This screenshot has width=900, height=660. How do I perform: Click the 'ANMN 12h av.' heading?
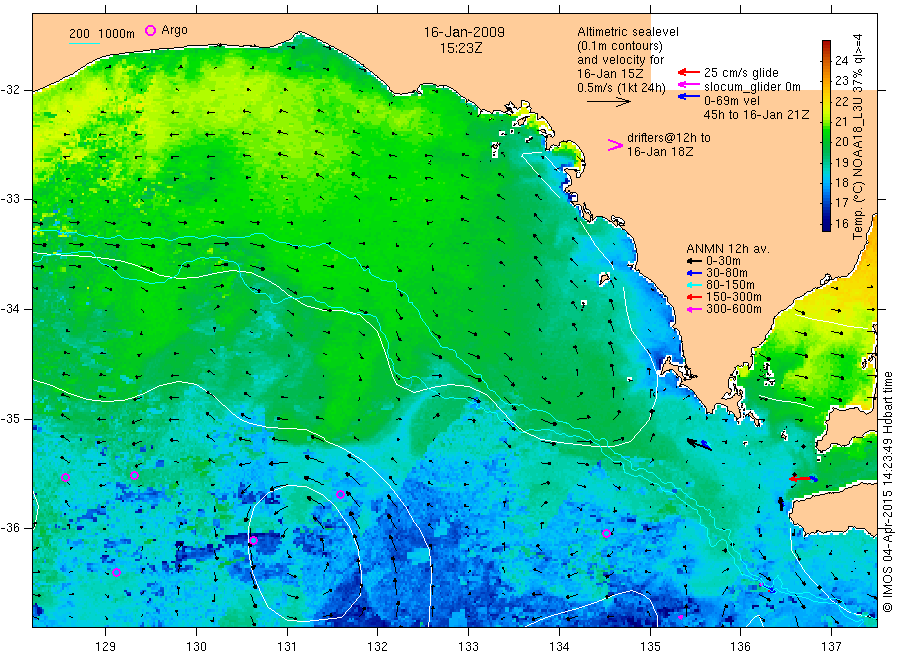pyautogui.click(x=727, y=249)
